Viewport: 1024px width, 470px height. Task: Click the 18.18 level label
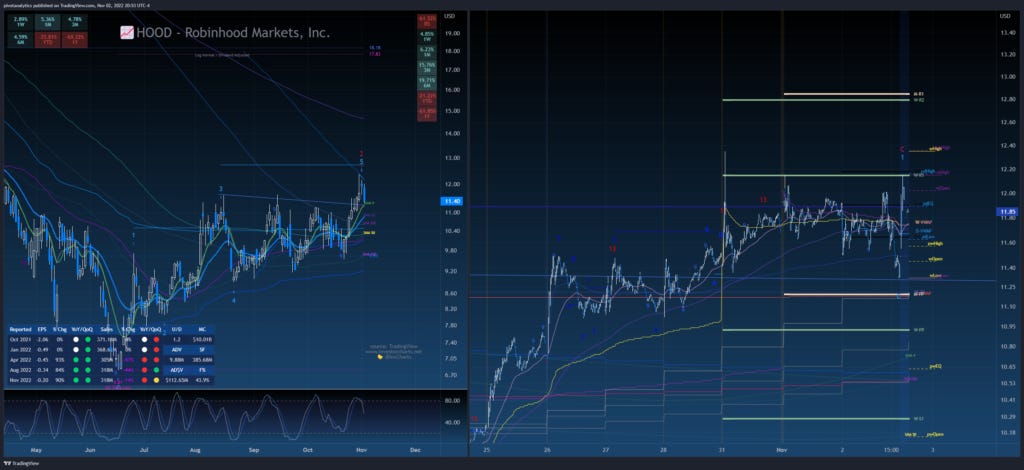(374, 48)
